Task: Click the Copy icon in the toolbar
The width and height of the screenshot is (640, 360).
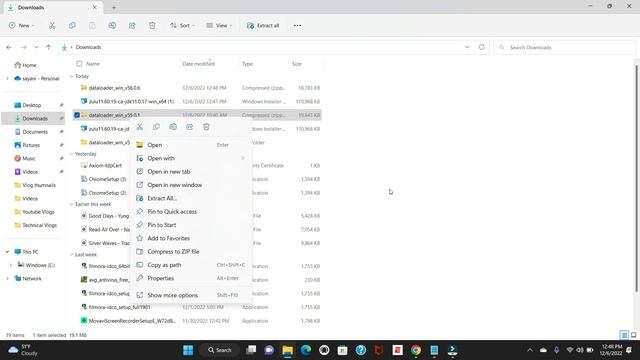Action: (x=72, y=25)
